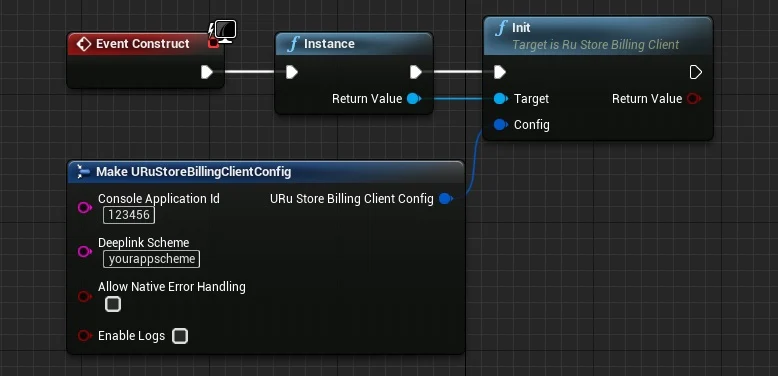
Task: Click the Enable Logs input pin
Action: pos(85,336)
